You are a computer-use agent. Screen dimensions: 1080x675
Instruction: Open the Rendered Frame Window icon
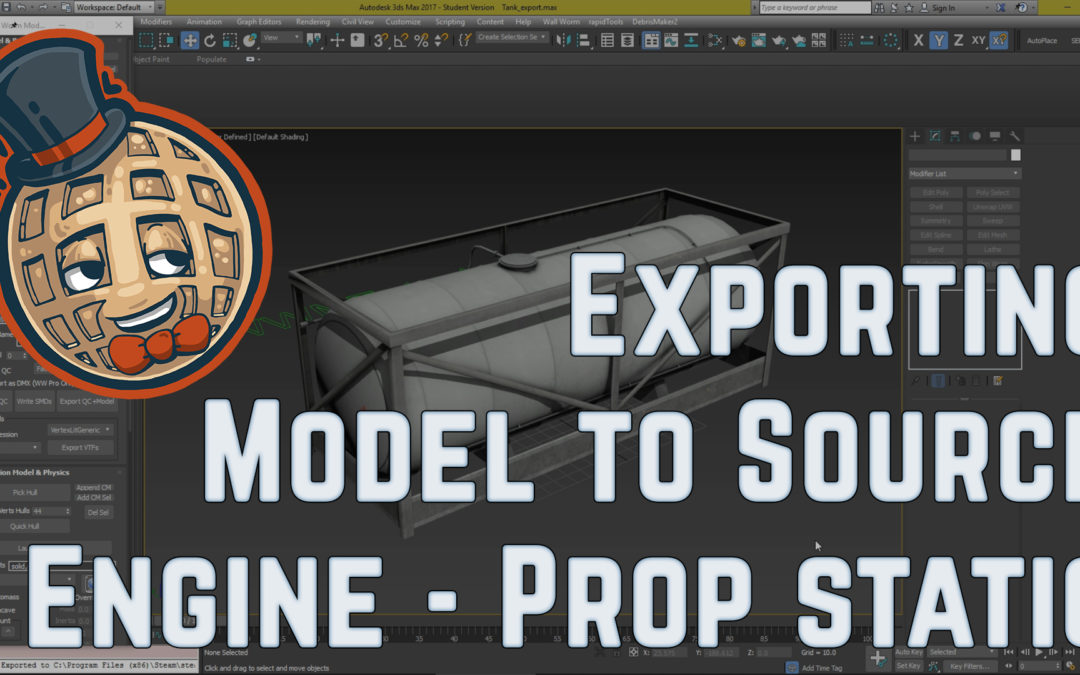758,41
